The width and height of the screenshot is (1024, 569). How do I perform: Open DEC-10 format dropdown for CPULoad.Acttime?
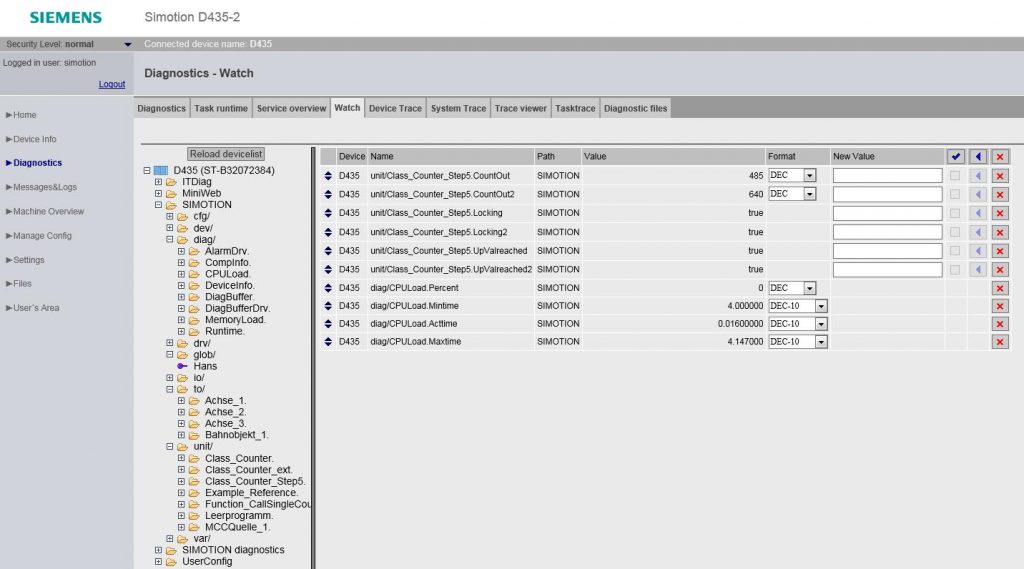pos(821,324)
